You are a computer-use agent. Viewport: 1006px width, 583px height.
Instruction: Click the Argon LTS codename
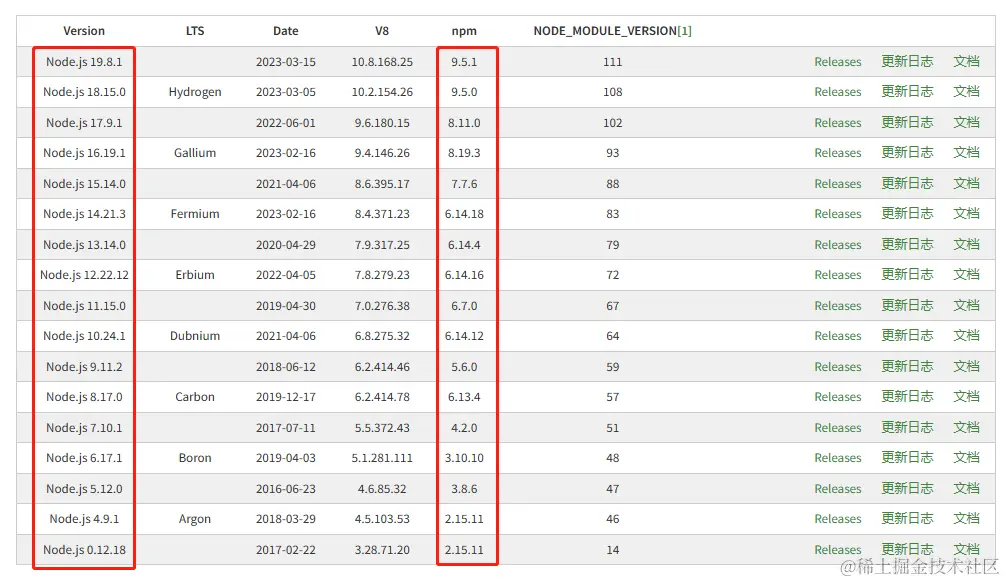click(194, 518)
